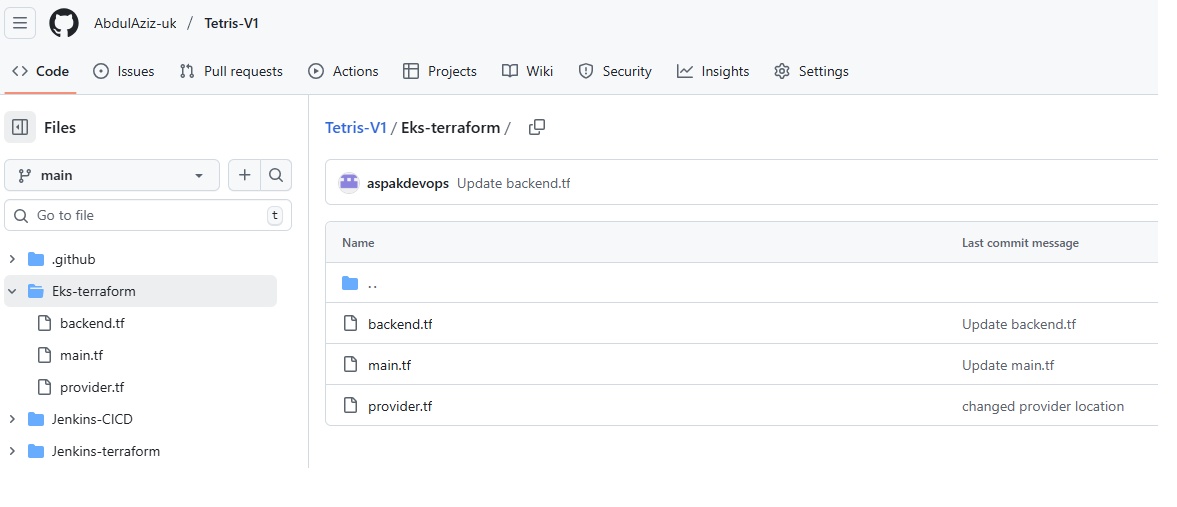Open backend.tf in the file list
This screenshot has height=507, width=1177.
click(x=400, y=324)
